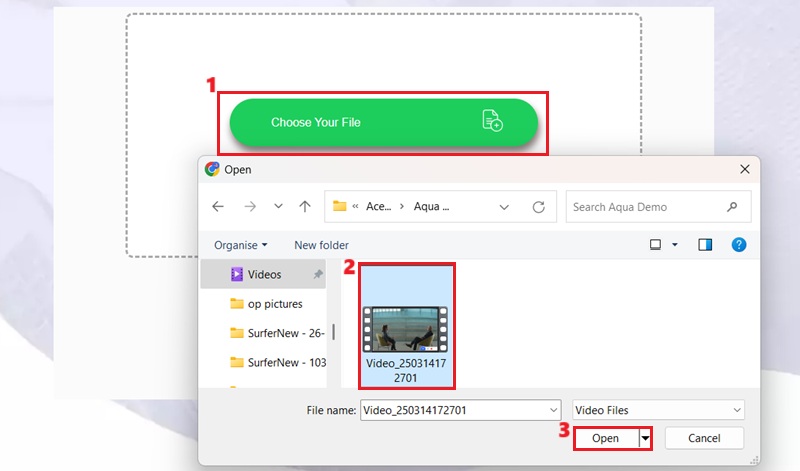Viewport: 800px width, 471px height.
Task: Open the Organise menu
Action: pos(240,245)
